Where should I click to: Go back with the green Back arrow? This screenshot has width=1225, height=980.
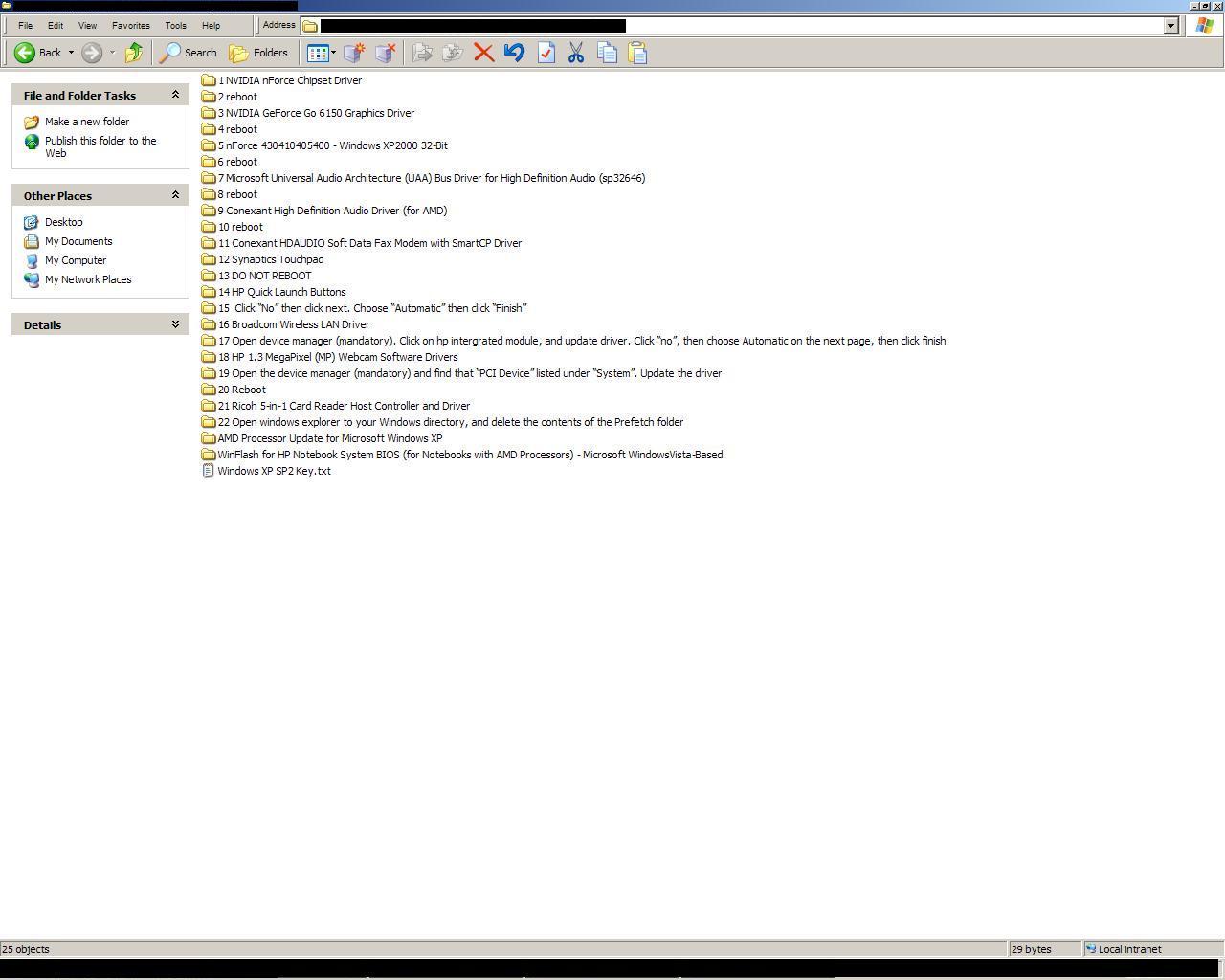pyautogui.click(x=38, y=53)
